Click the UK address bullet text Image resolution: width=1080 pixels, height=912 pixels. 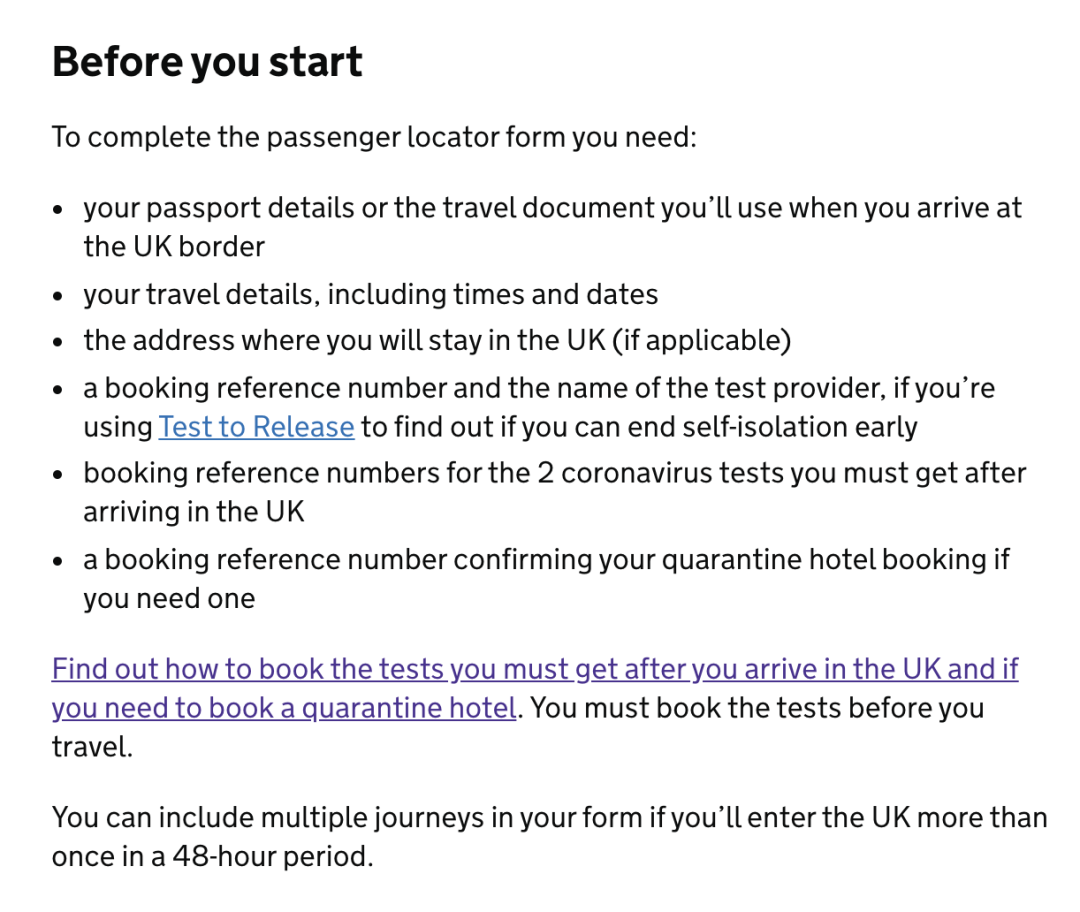[437, 340]
